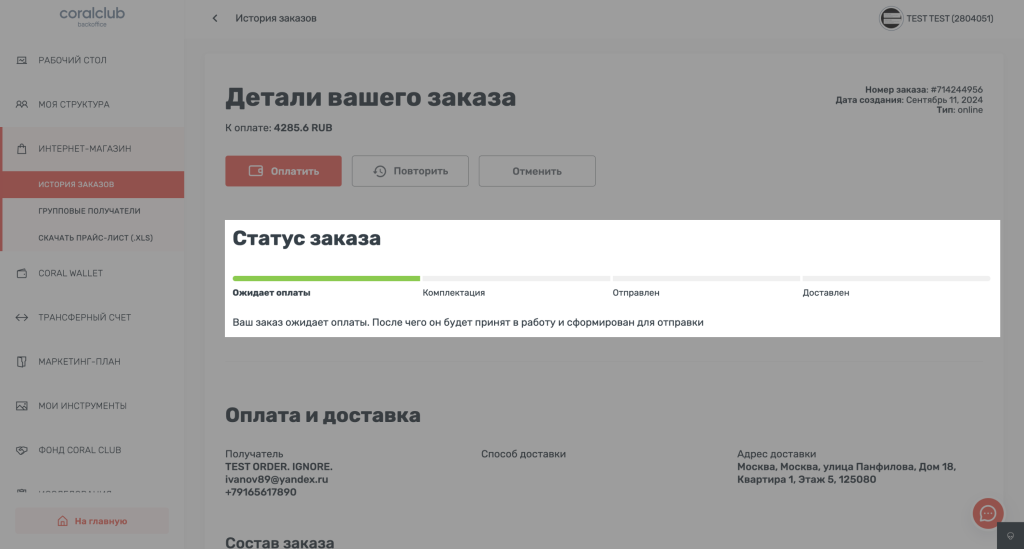
Task: Click the Моя структура people icon
Action: (x=21, y=105)
